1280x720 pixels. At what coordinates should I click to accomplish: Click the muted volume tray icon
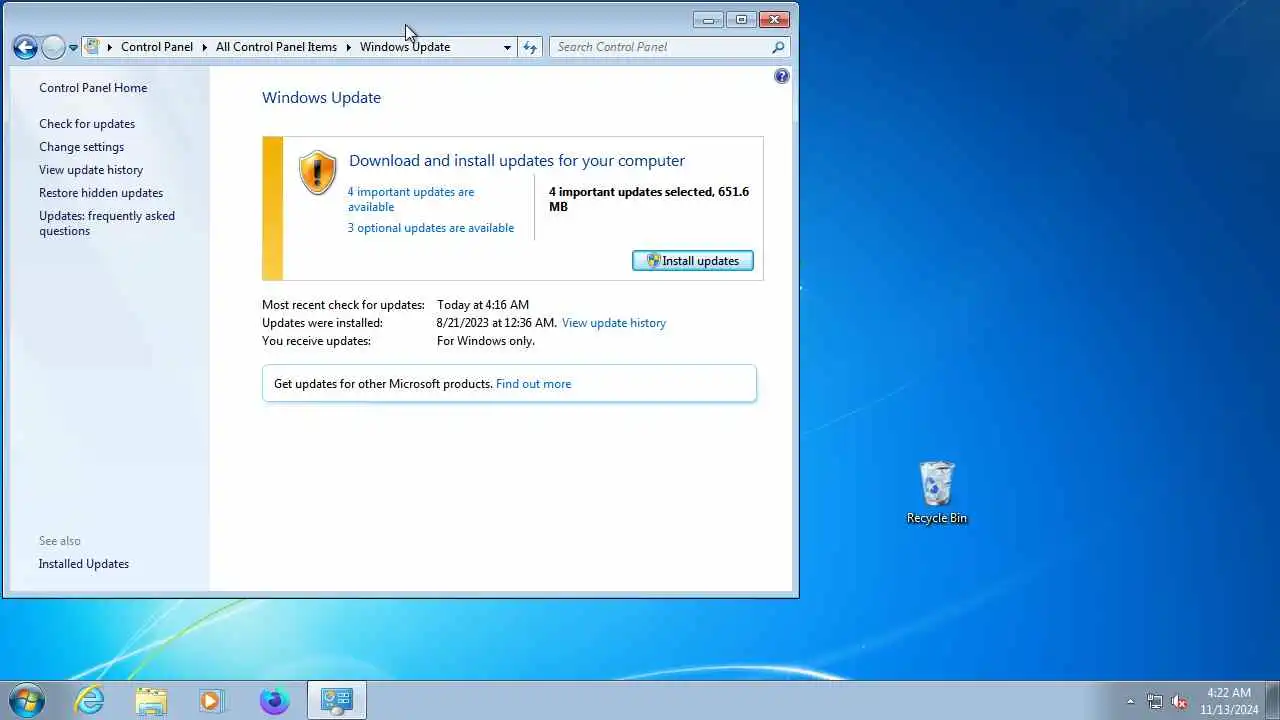(1179, 701)
